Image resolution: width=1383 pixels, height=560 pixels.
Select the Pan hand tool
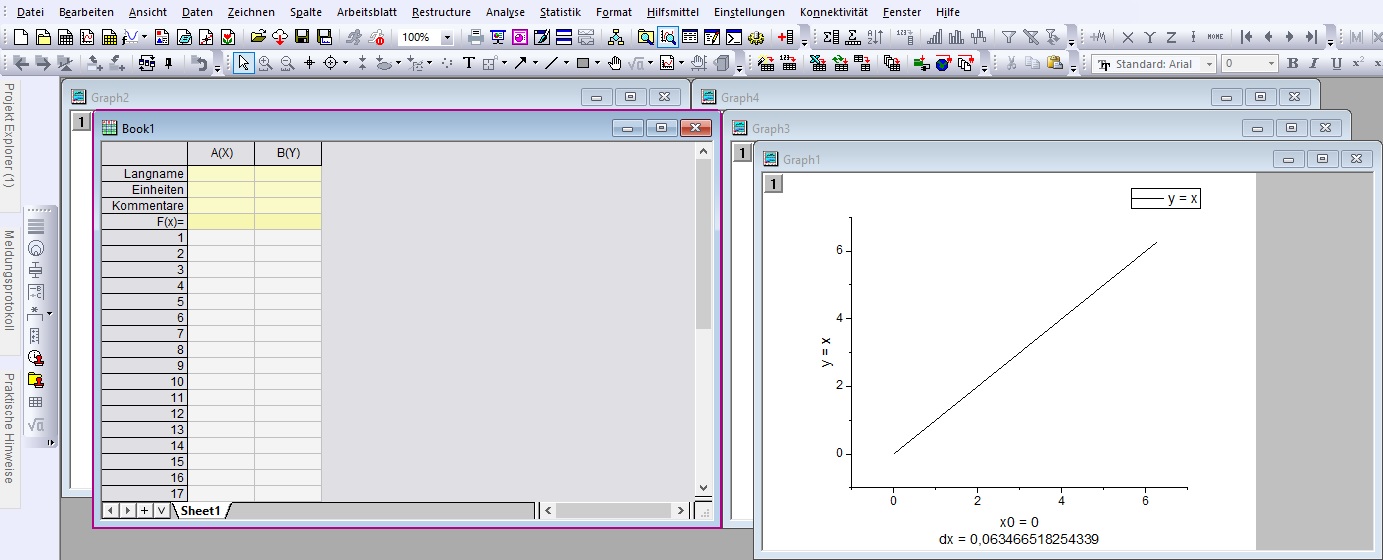(x=614, y=63)
